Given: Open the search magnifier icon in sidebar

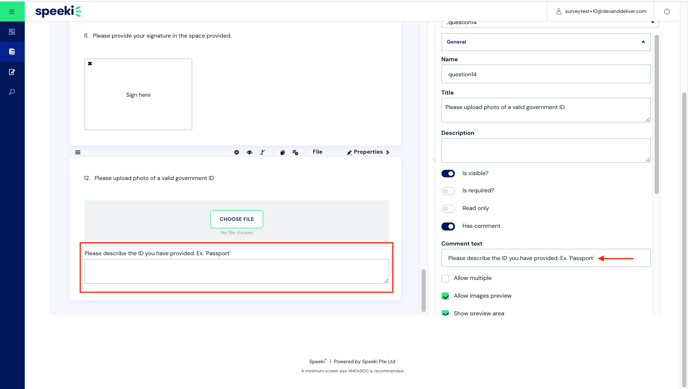Looking at the screenshot, I should pyautogui.click(x=12, y=92).
